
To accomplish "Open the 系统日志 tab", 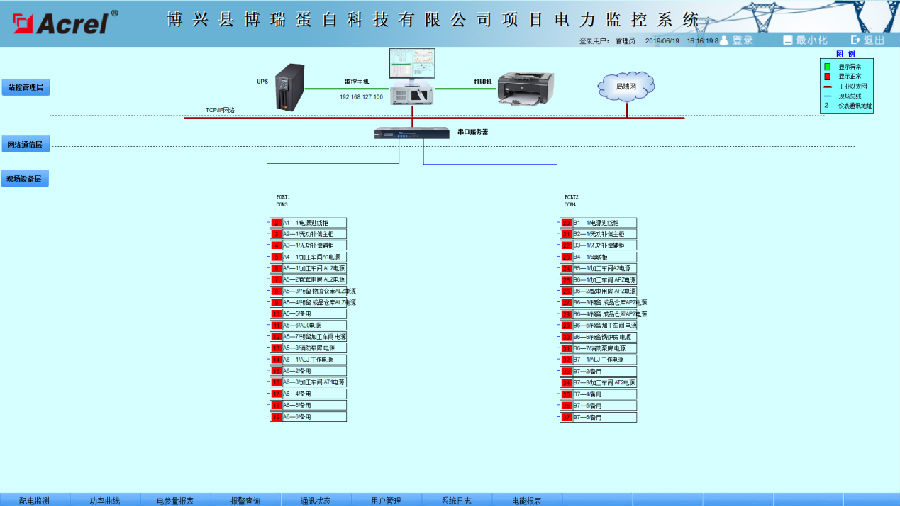I will 456,500.
